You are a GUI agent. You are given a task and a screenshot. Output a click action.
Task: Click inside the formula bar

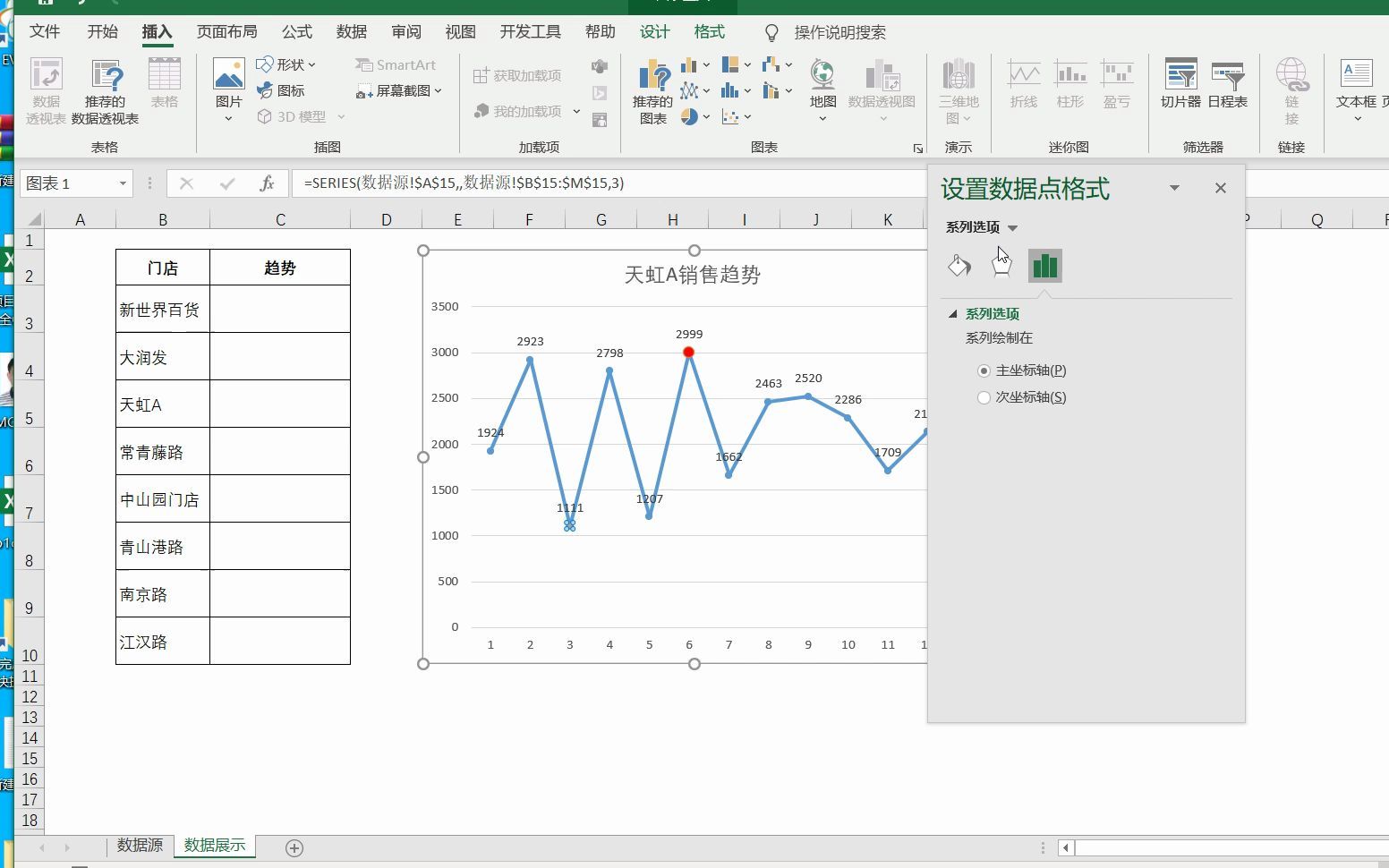pos(537,183)
